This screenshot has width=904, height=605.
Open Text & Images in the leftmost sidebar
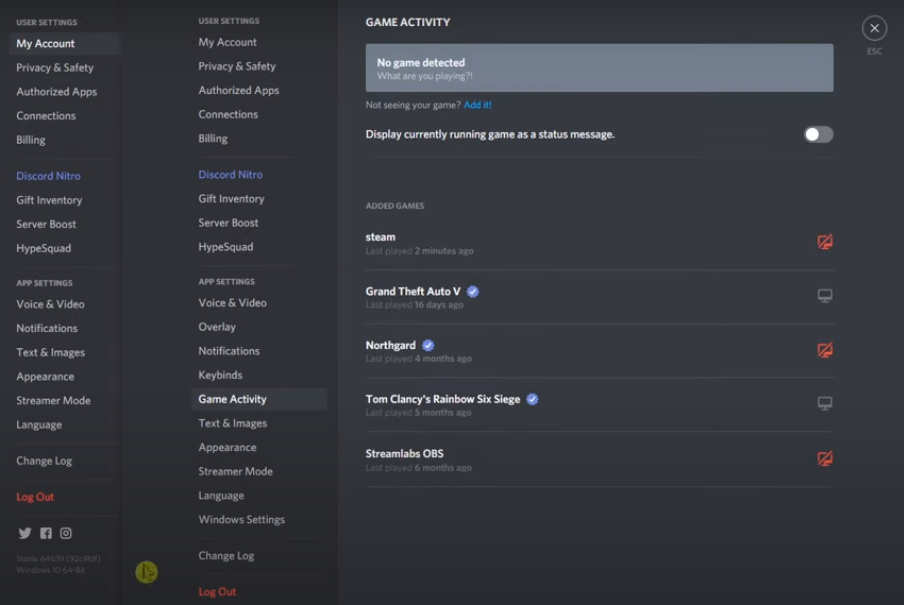click(51, 352)
